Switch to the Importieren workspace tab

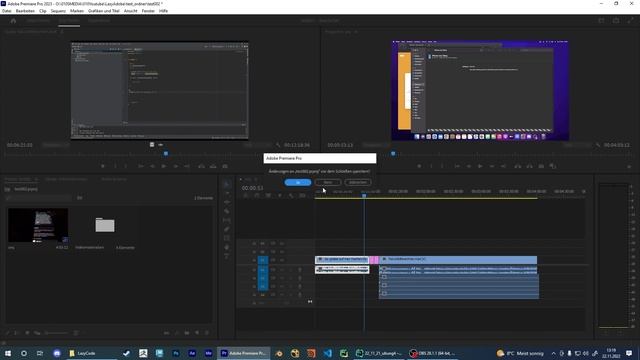(x=38, y=20)
